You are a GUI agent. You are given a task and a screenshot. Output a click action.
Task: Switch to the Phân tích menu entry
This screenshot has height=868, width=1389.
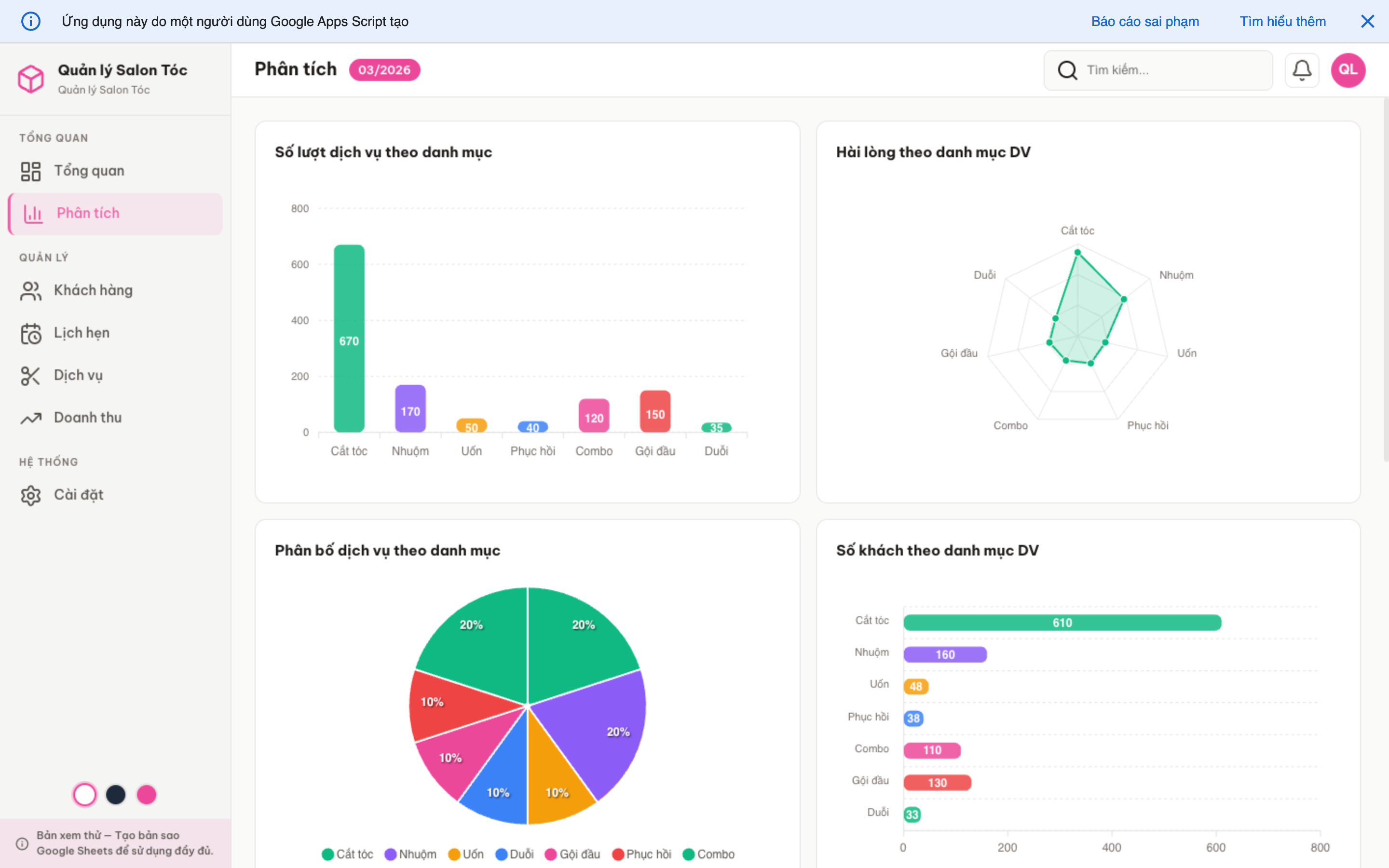88,213
